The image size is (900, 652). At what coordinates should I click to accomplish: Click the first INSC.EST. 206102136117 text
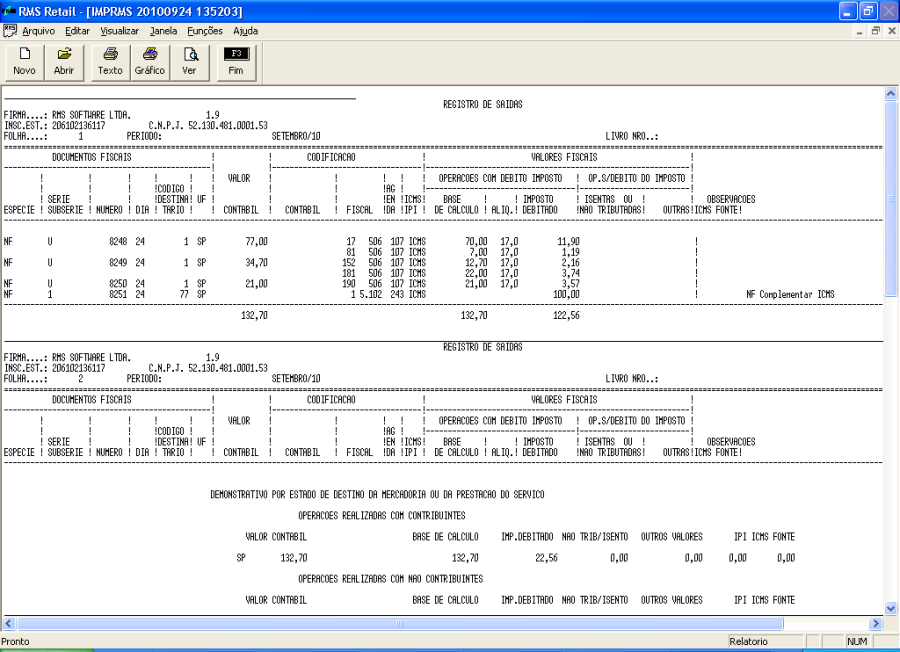(x=55, y=126)
